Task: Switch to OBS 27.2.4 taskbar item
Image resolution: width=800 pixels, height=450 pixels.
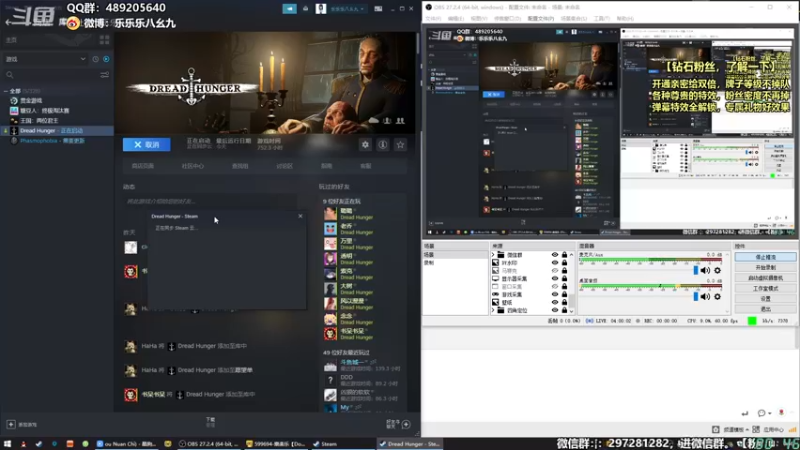Action: pos(209,444)
